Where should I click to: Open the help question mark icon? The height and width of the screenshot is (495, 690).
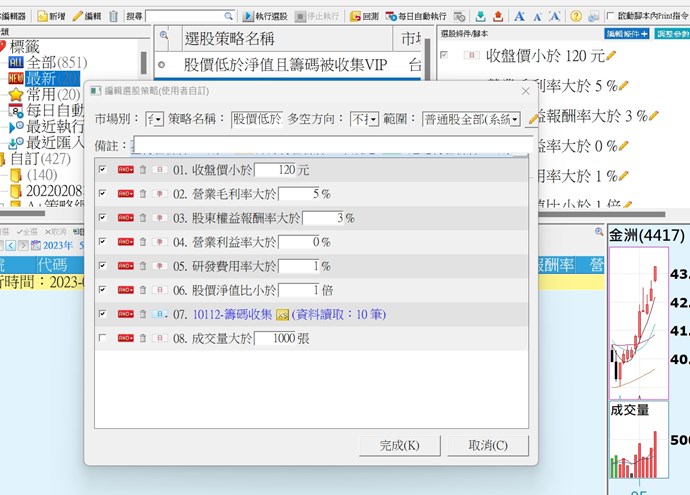click(x=576, y=17)
